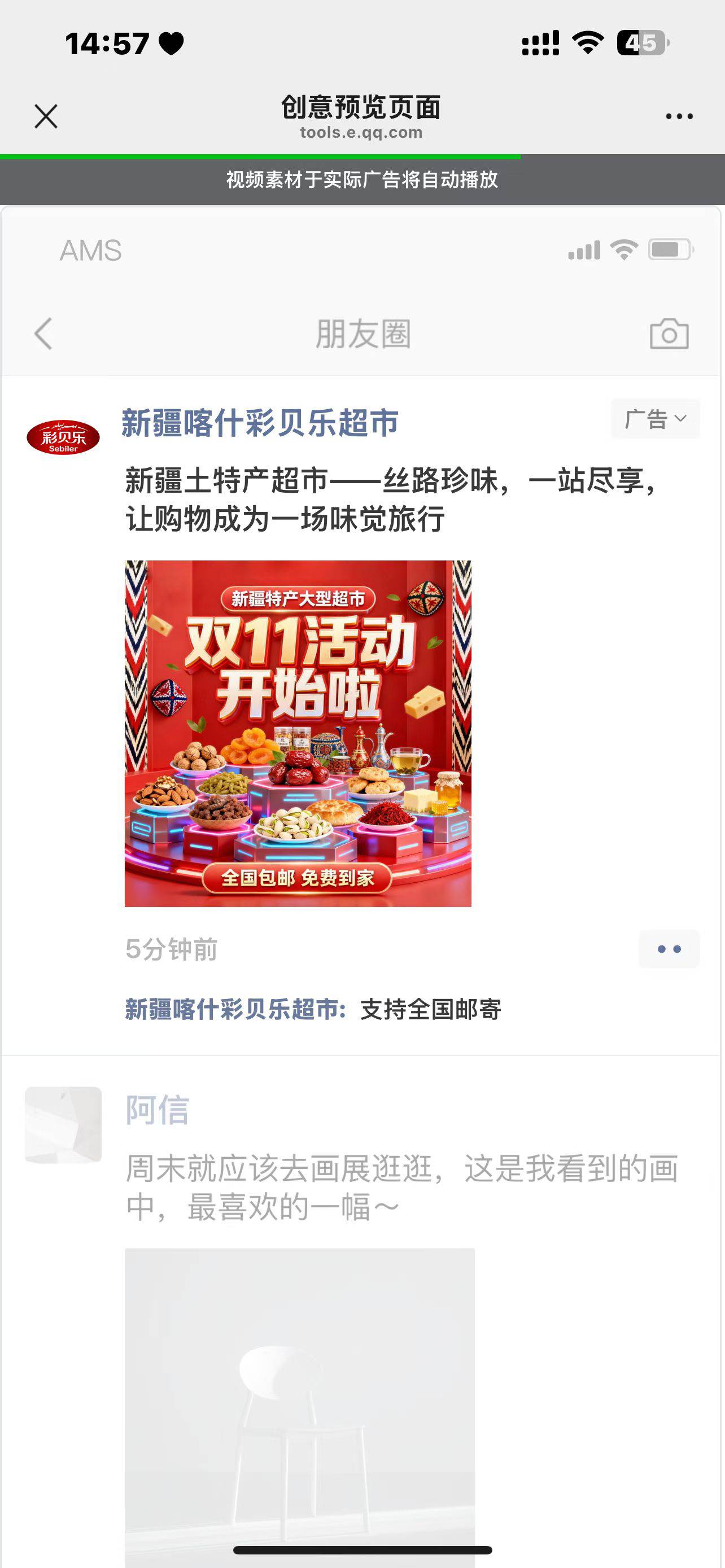This screenshot has height=1568, width=725.
Task: Tap the Moments back chevron
Action: point(43,334)
